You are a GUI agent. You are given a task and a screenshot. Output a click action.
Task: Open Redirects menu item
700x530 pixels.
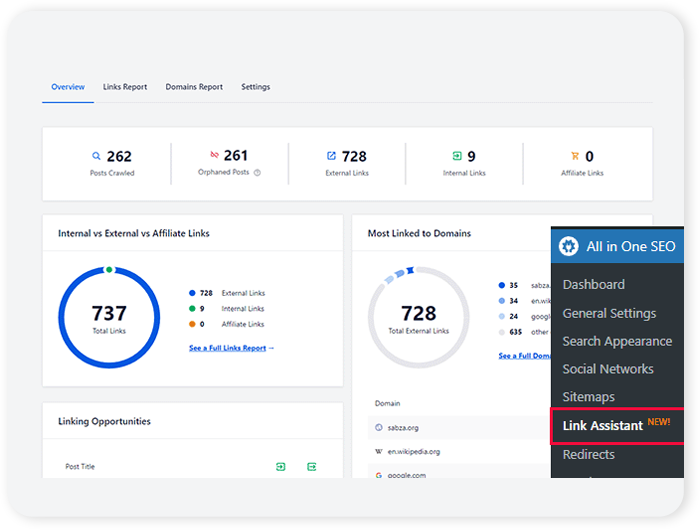pyautogui.click(x=588, y=455)
